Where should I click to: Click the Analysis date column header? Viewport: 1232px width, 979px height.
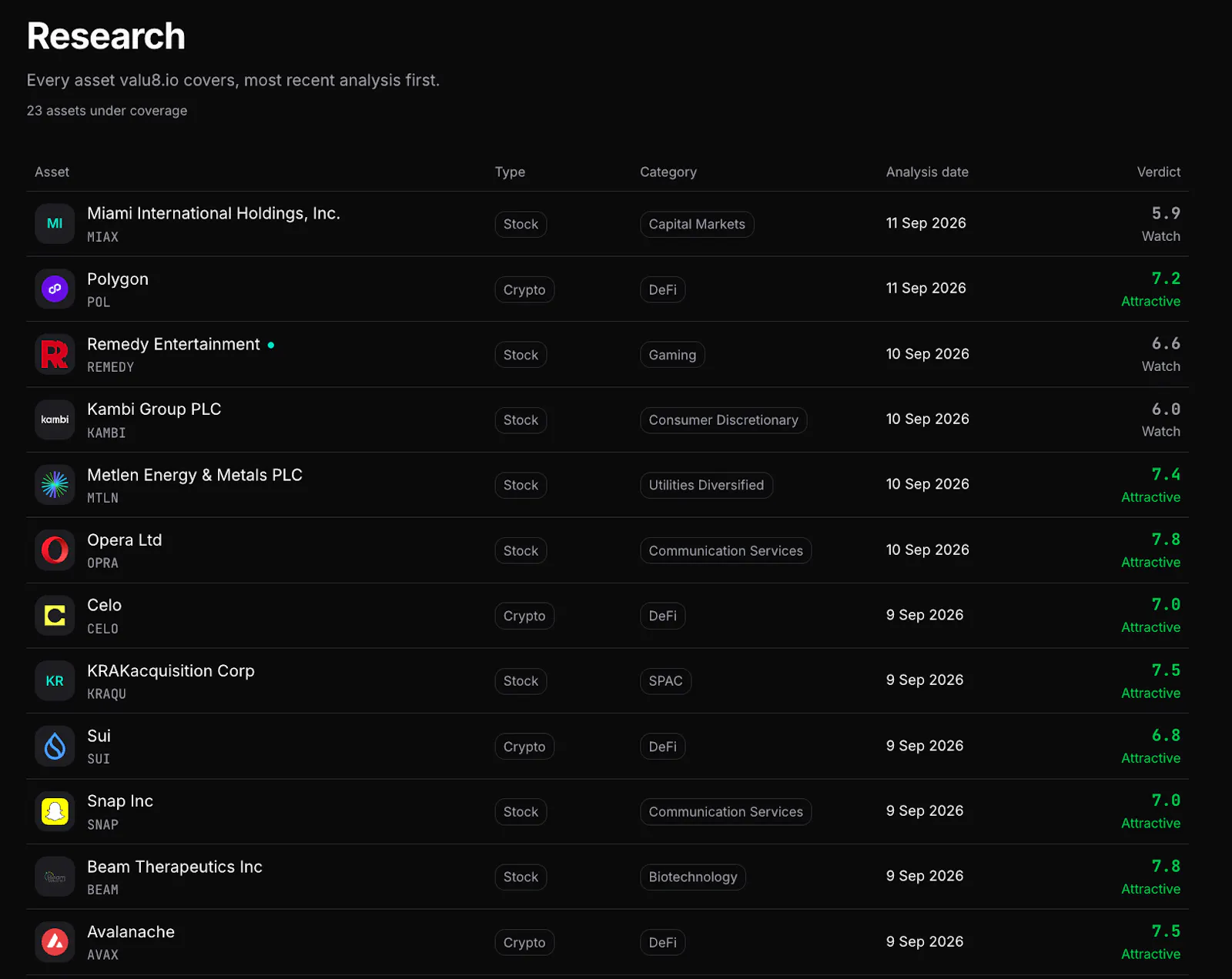(x=927, y=172)
